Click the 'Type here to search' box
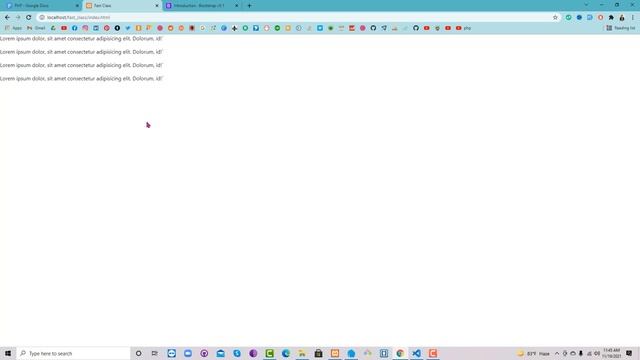Viewport: 640px width, 360px height. click(73, 353)
